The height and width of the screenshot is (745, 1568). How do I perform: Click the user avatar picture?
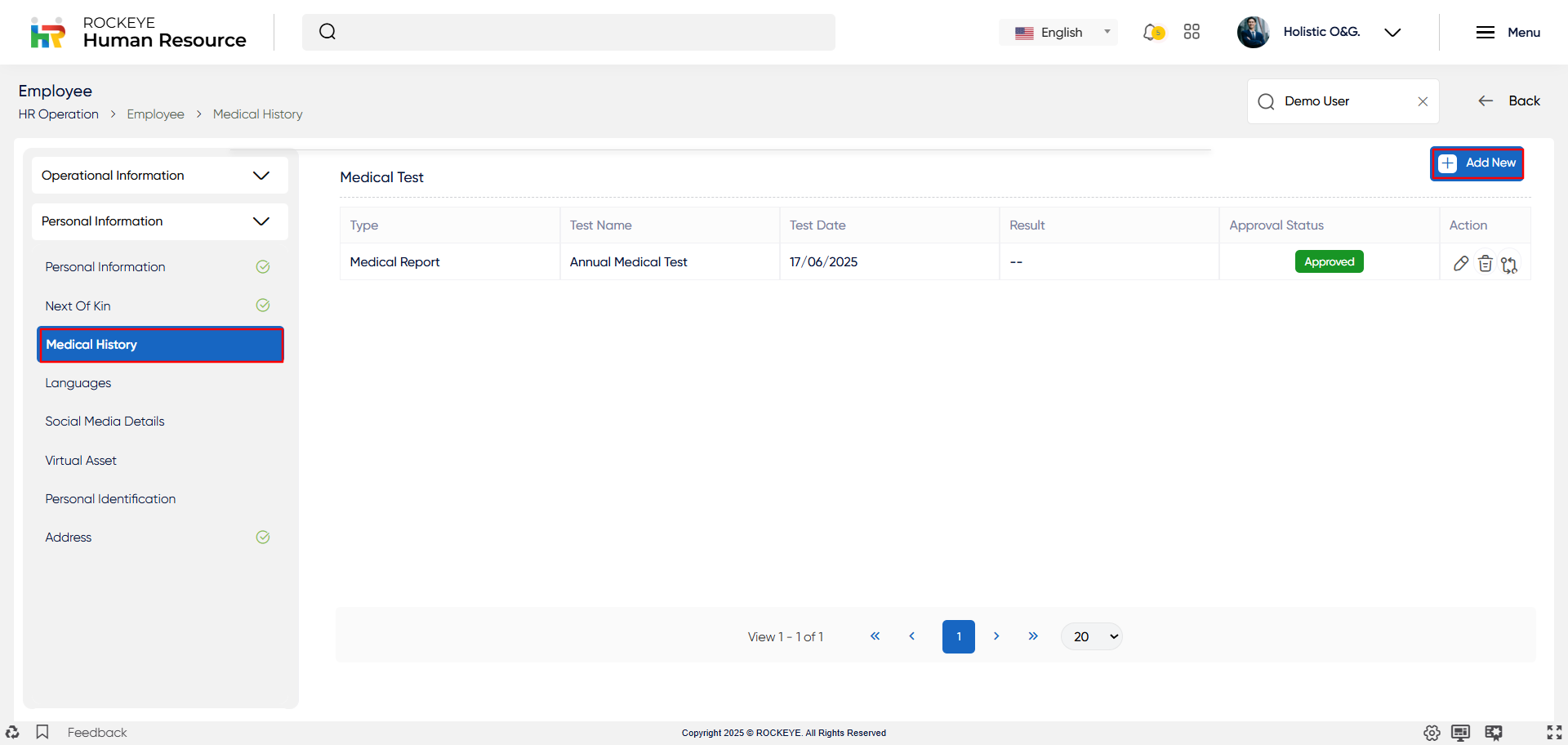pyautogui.click(x=1253, y=33)
